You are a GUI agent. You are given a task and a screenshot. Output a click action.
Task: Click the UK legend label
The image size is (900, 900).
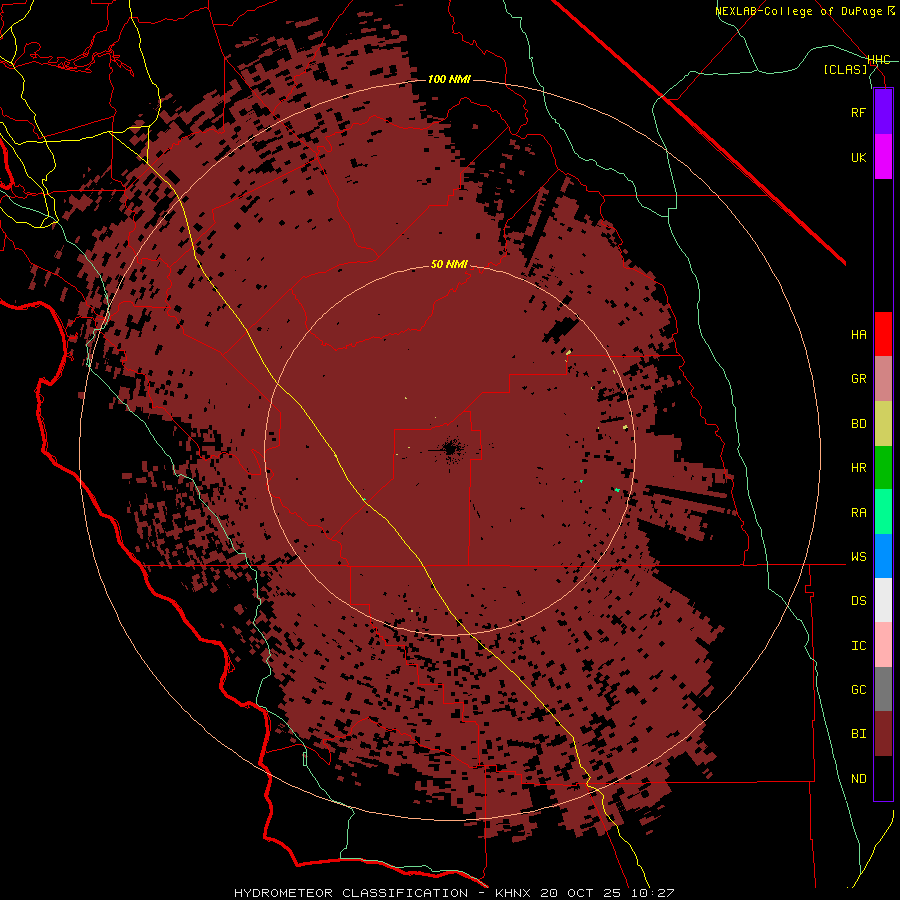coord(858,157)
